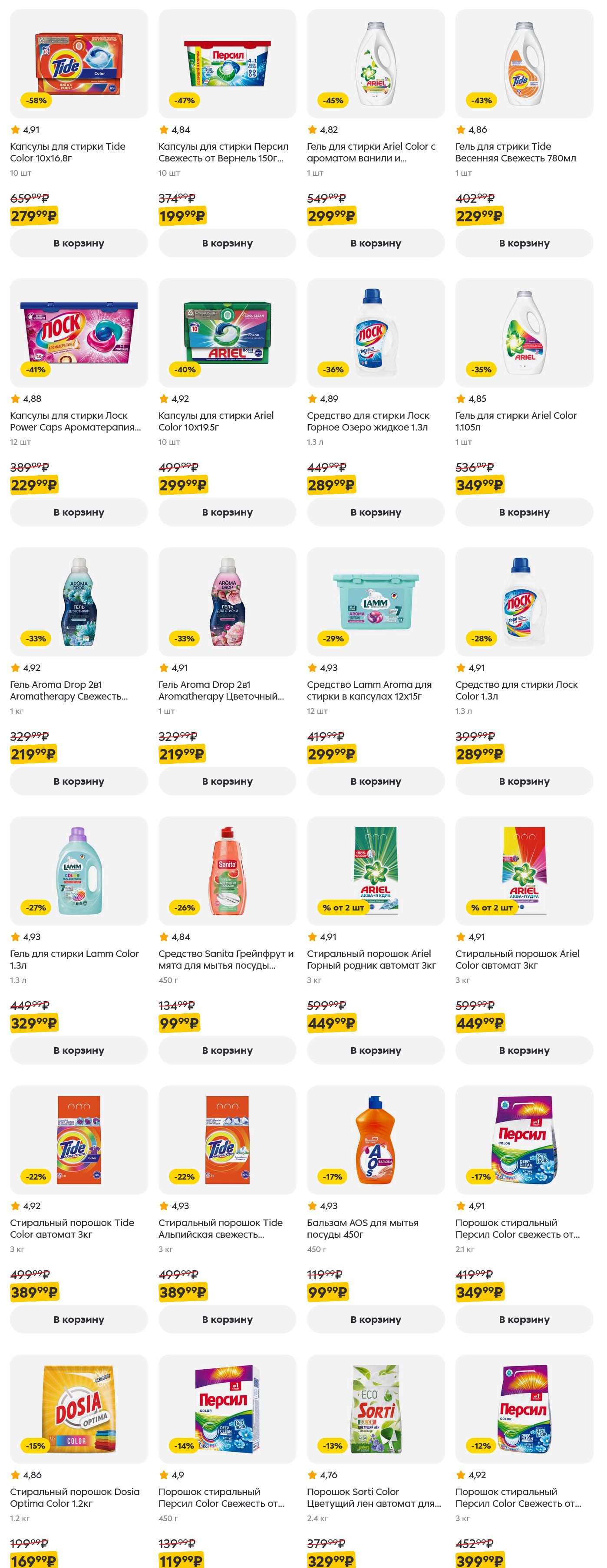Click the -26% badge on Sanita dish soap

click(x=185, y=907)
